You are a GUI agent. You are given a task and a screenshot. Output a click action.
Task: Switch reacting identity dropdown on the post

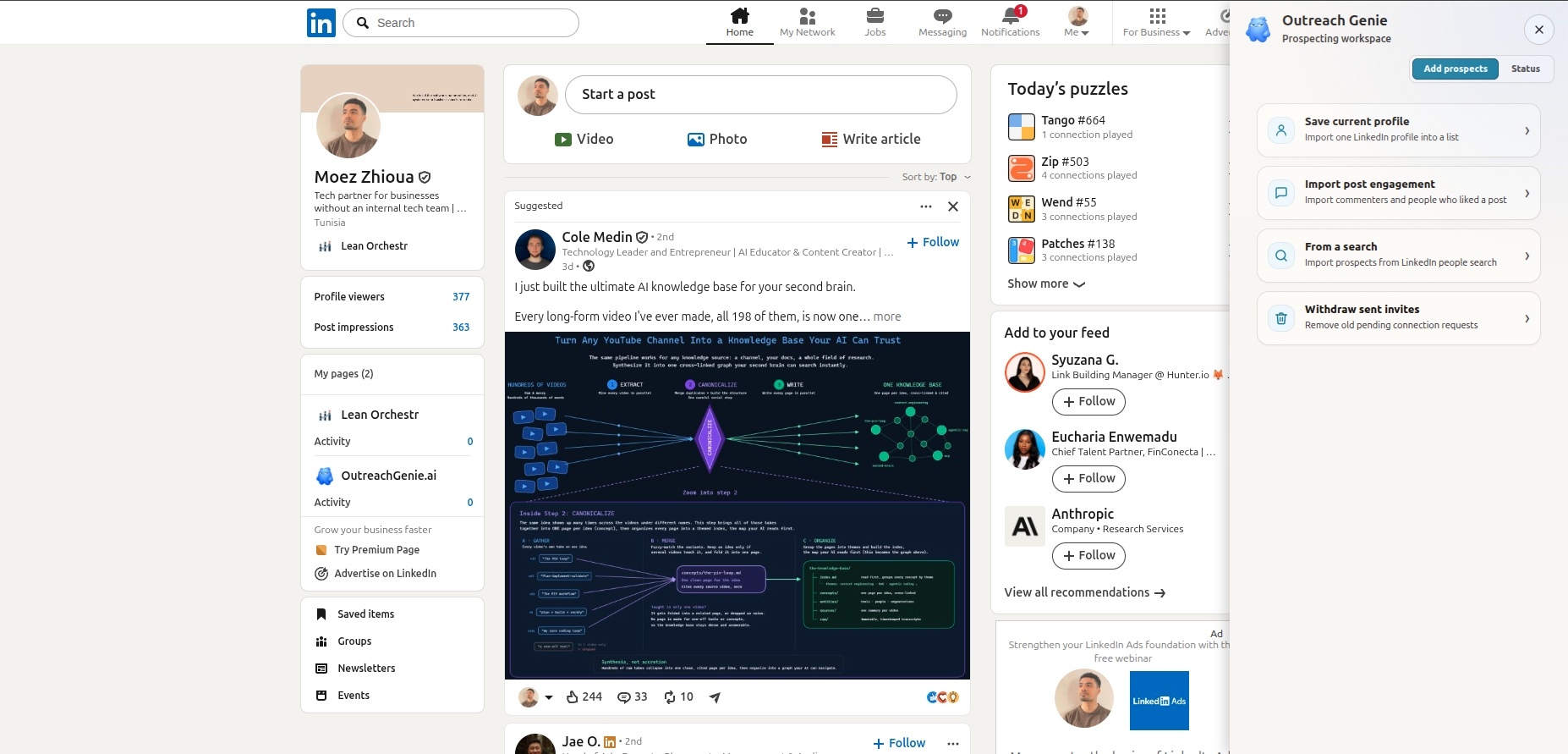(535, 697)
